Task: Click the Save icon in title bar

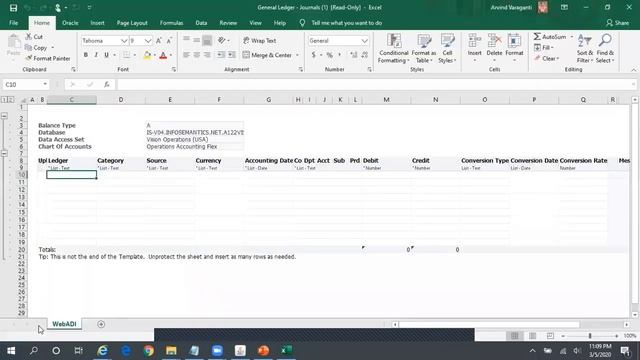Action: [13, 8]
